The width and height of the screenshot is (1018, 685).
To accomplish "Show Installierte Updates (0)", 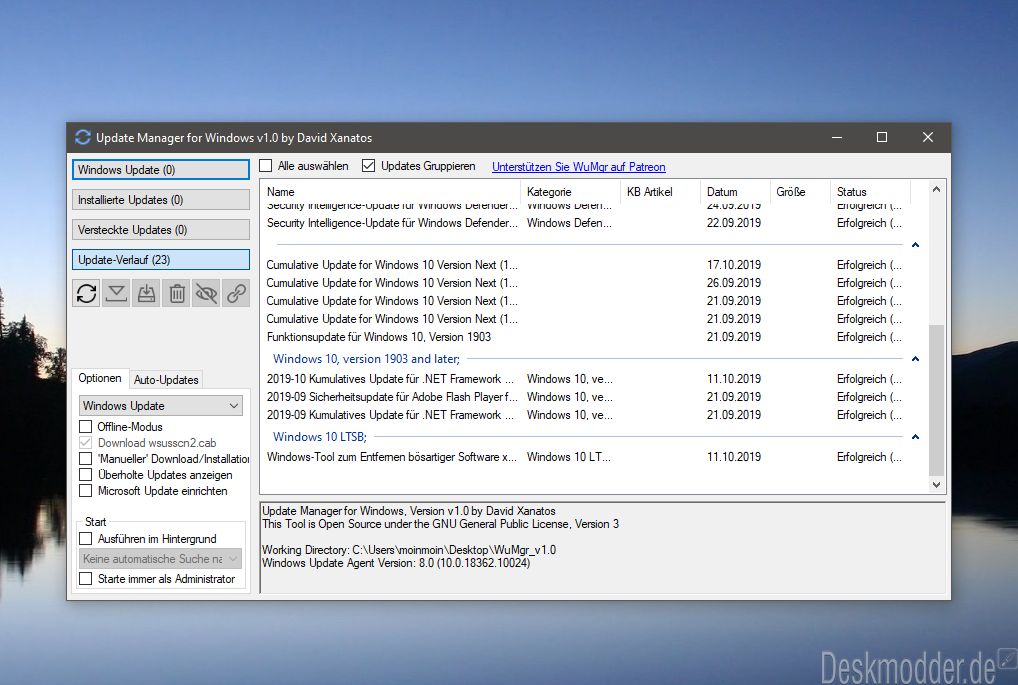I will pyautogui.click(x=160, y=200).
